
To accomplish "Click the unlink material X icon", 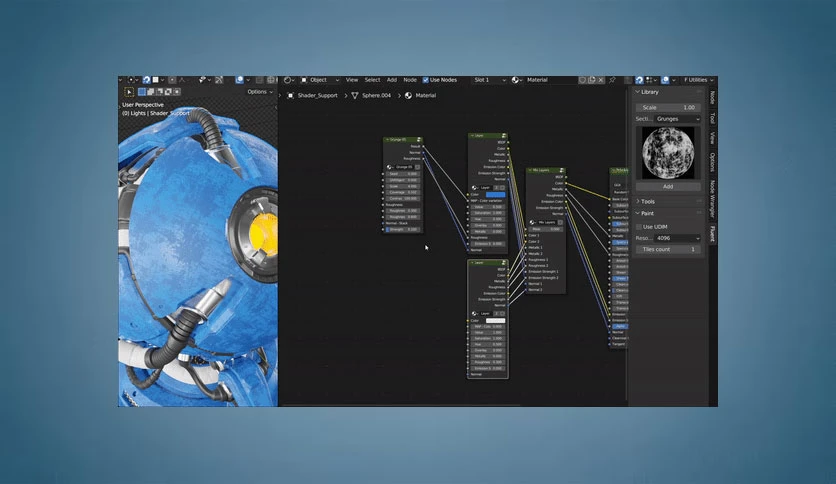I will click(601, 80).
